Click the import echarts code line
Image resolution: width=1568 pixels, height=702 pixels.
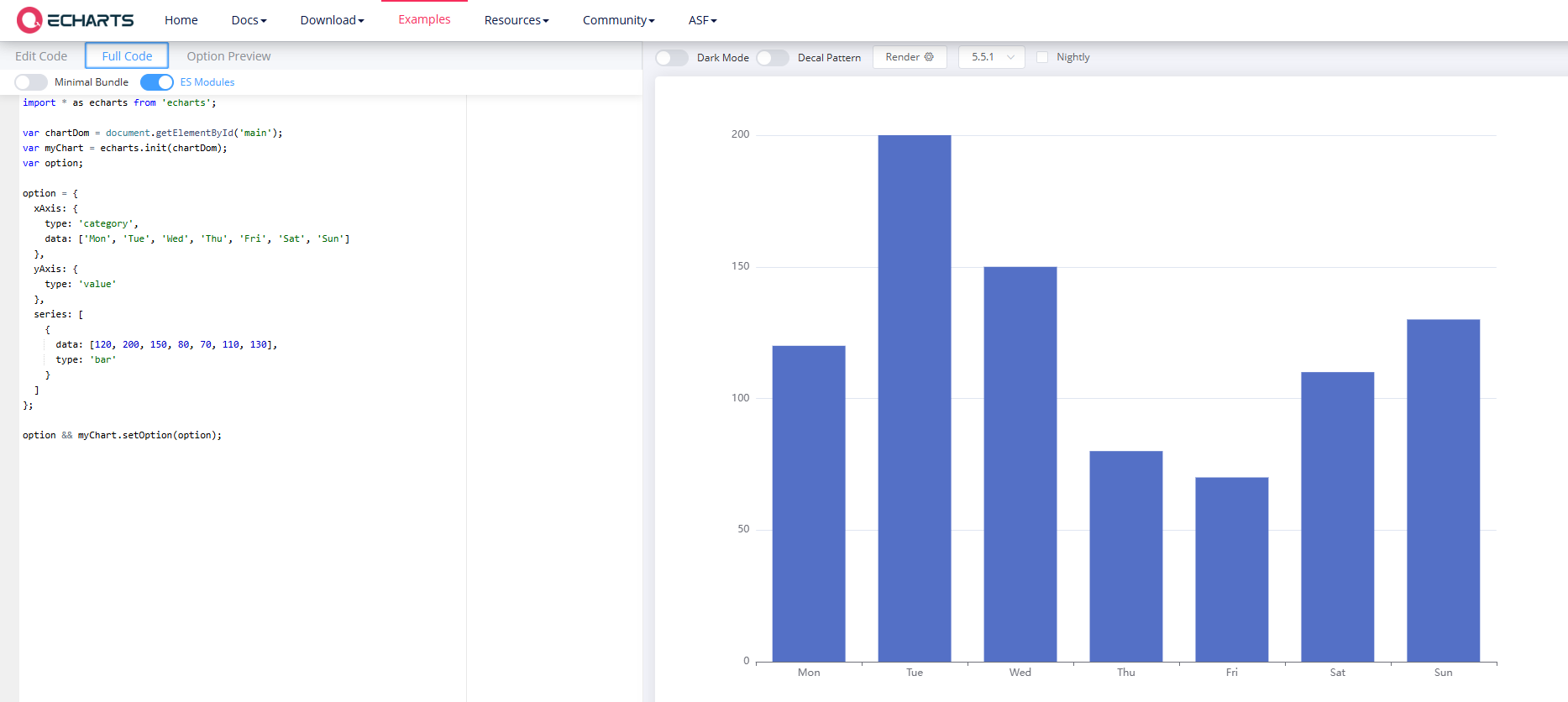tap(119, 102)
